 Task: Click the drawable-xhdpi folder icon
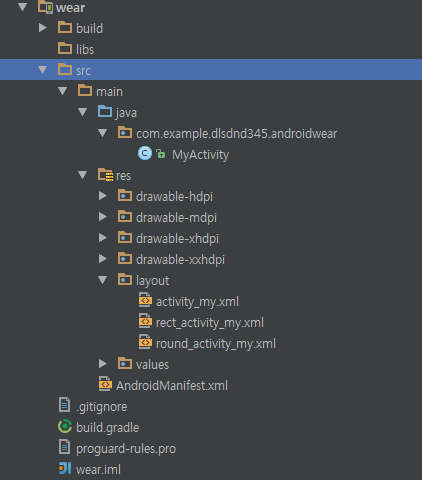coord(125,237)
